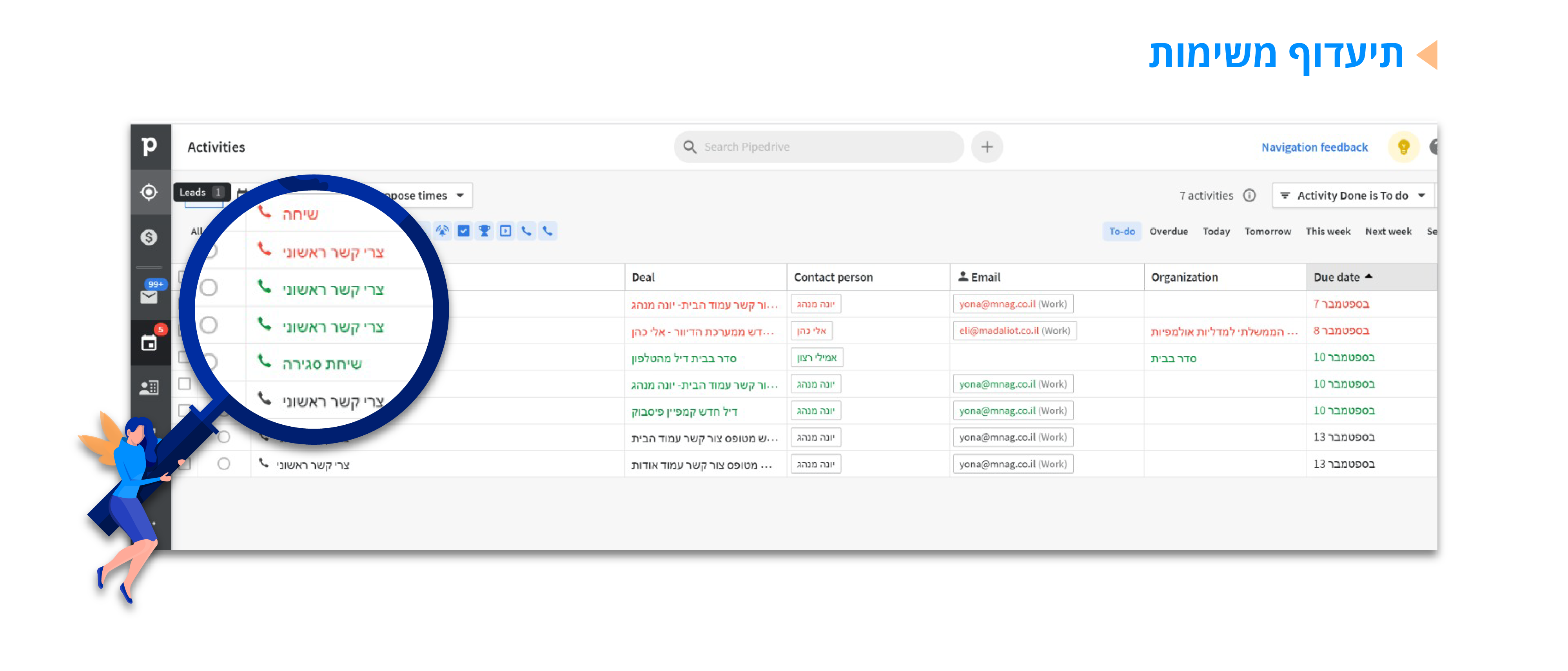This screenshot has height=671, width=1568.
Task: Open Deals via the dollar sidebar icon
Action: pyautogui.click(x=150, y=238)
